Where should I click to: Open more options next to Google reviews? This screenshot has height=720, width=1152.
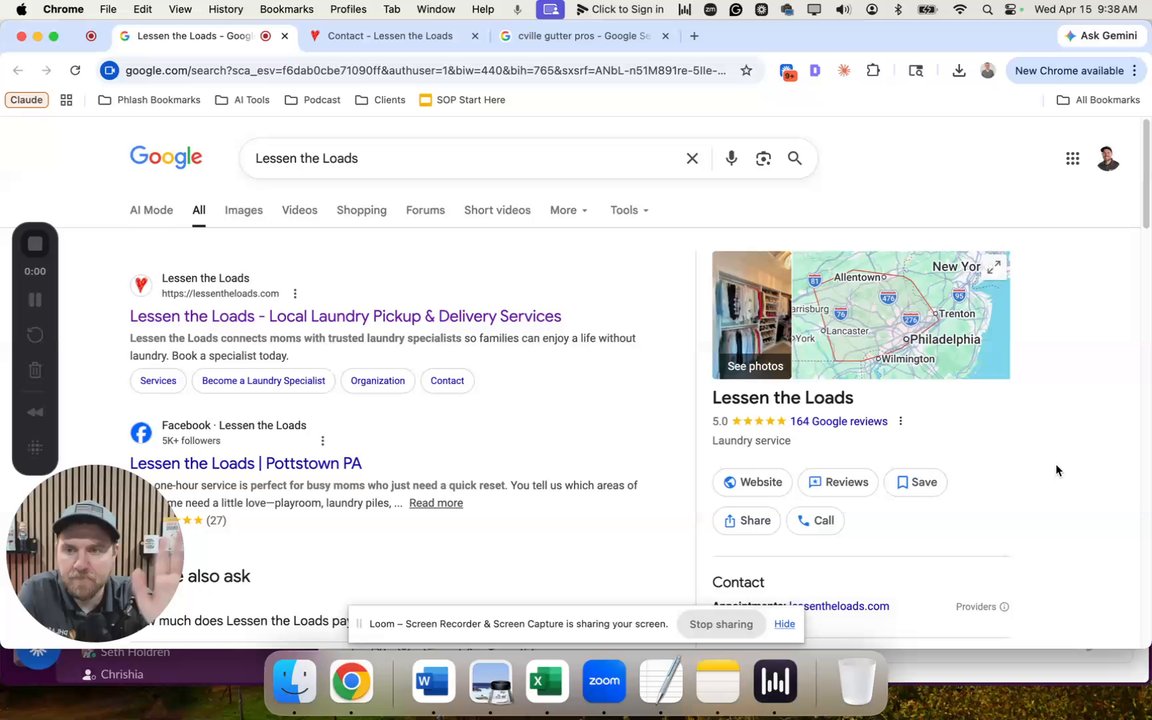901,422
